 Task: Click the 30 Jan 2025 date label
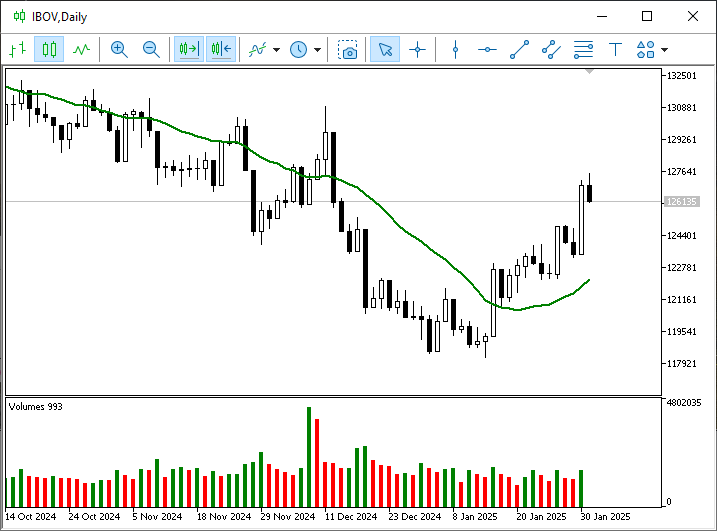[605, 517]
